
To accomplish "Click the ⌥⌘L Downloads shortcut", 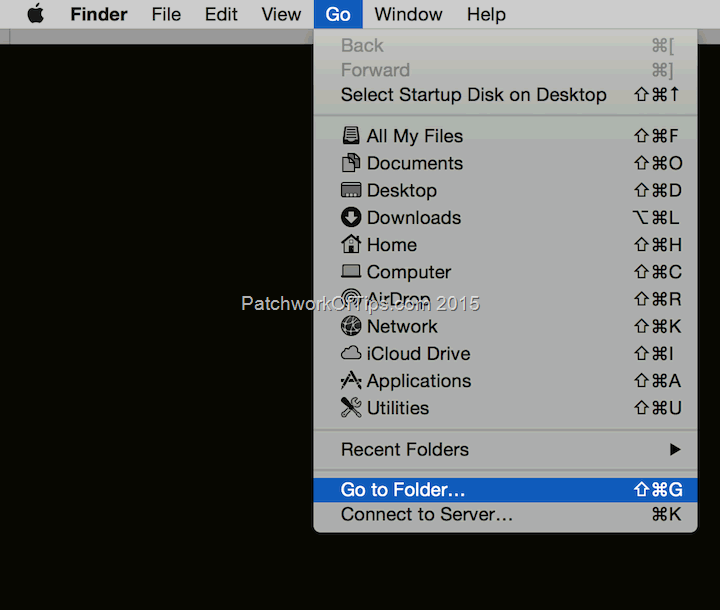I will (656, 217).
